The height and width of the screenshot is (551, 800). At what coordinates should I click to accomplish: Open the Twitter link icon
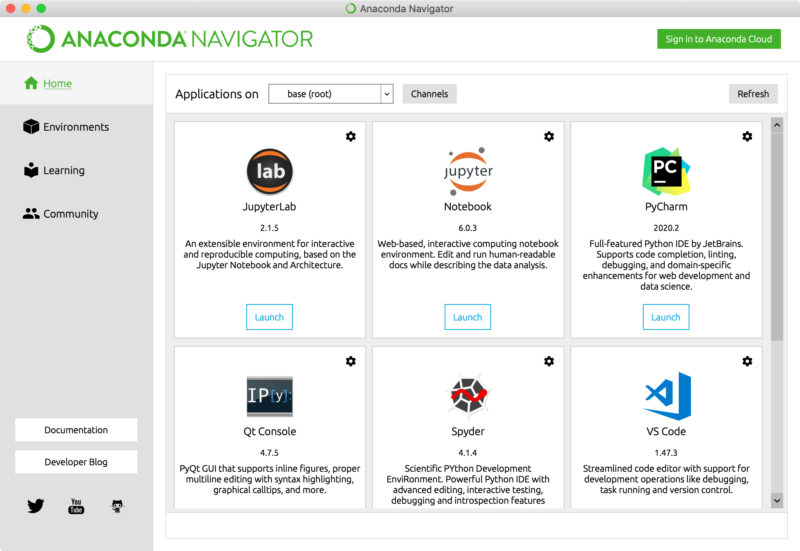coord(36,506)
